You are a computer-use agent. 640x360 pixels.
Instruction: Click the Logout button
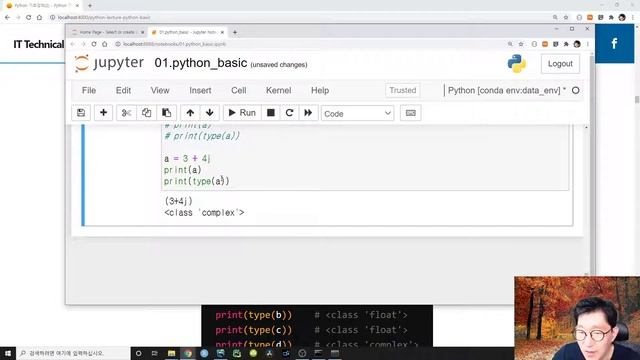pyautogui.click(x=560, y=64)
